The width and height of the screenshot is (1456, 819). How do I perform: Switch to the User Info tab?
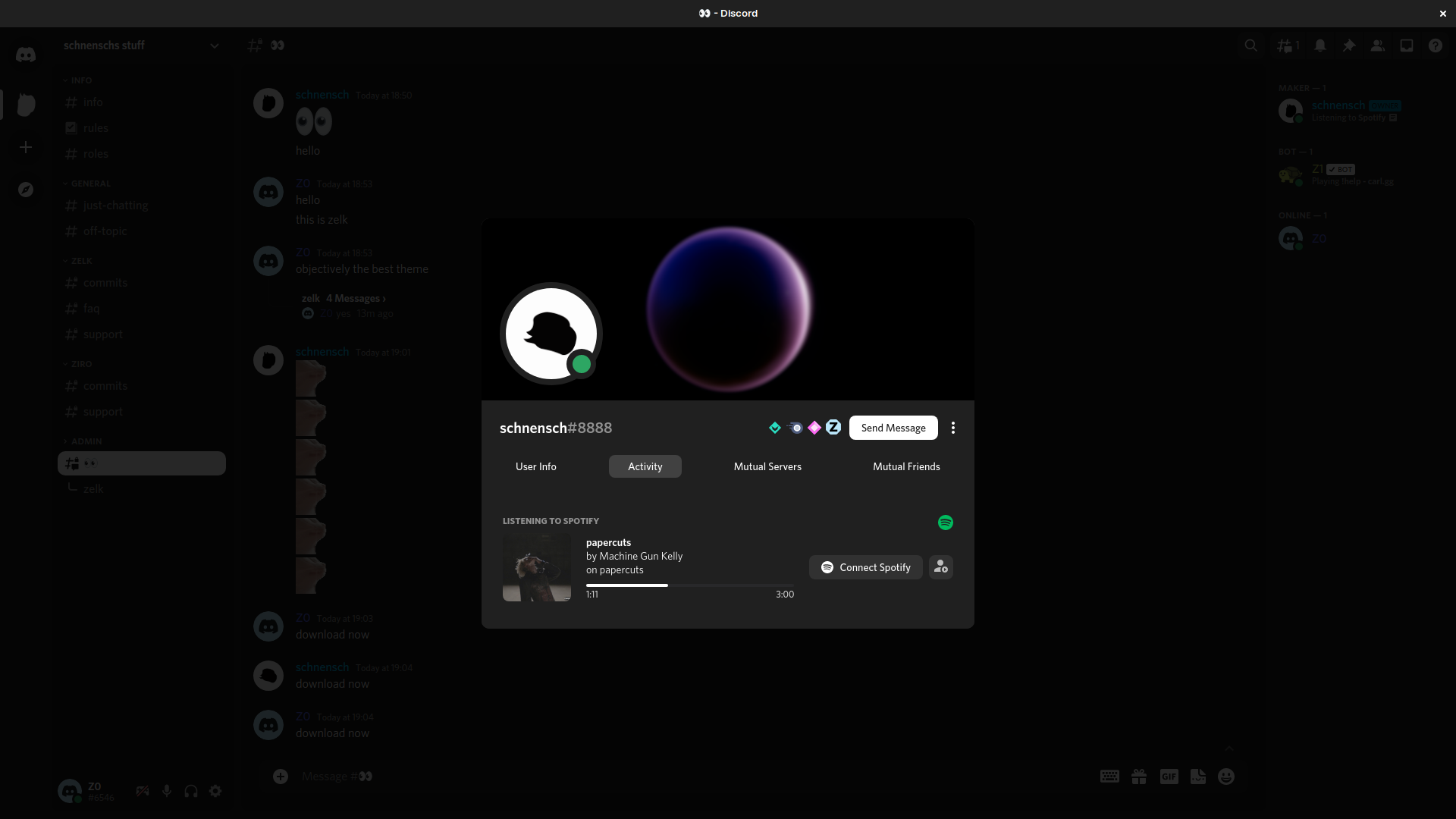click(x=536, y=466)
